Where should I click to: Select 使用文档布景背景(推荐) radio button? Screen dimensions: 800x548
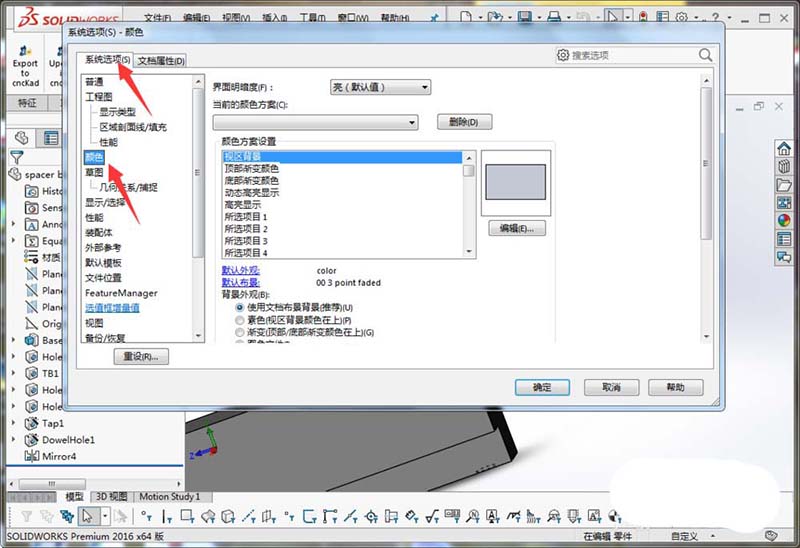(240, 308)
